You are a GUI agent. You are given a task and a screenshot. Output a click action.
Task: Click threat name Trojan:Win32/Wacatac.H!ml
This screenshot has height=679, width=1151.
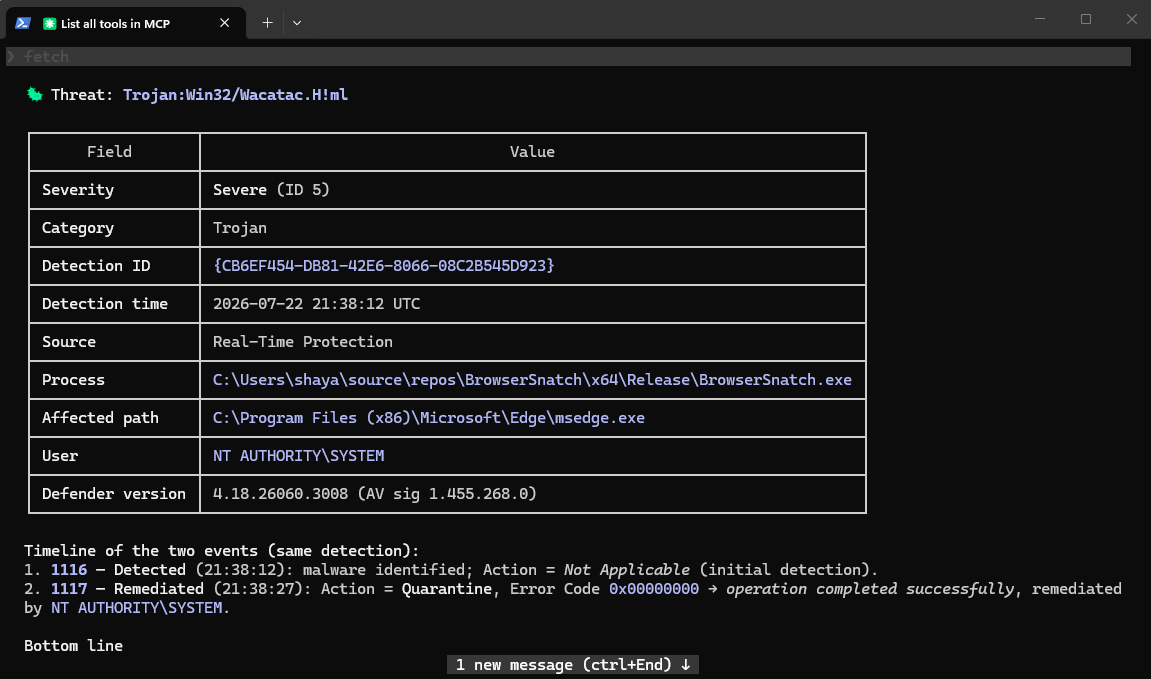[x=235, y=95]
